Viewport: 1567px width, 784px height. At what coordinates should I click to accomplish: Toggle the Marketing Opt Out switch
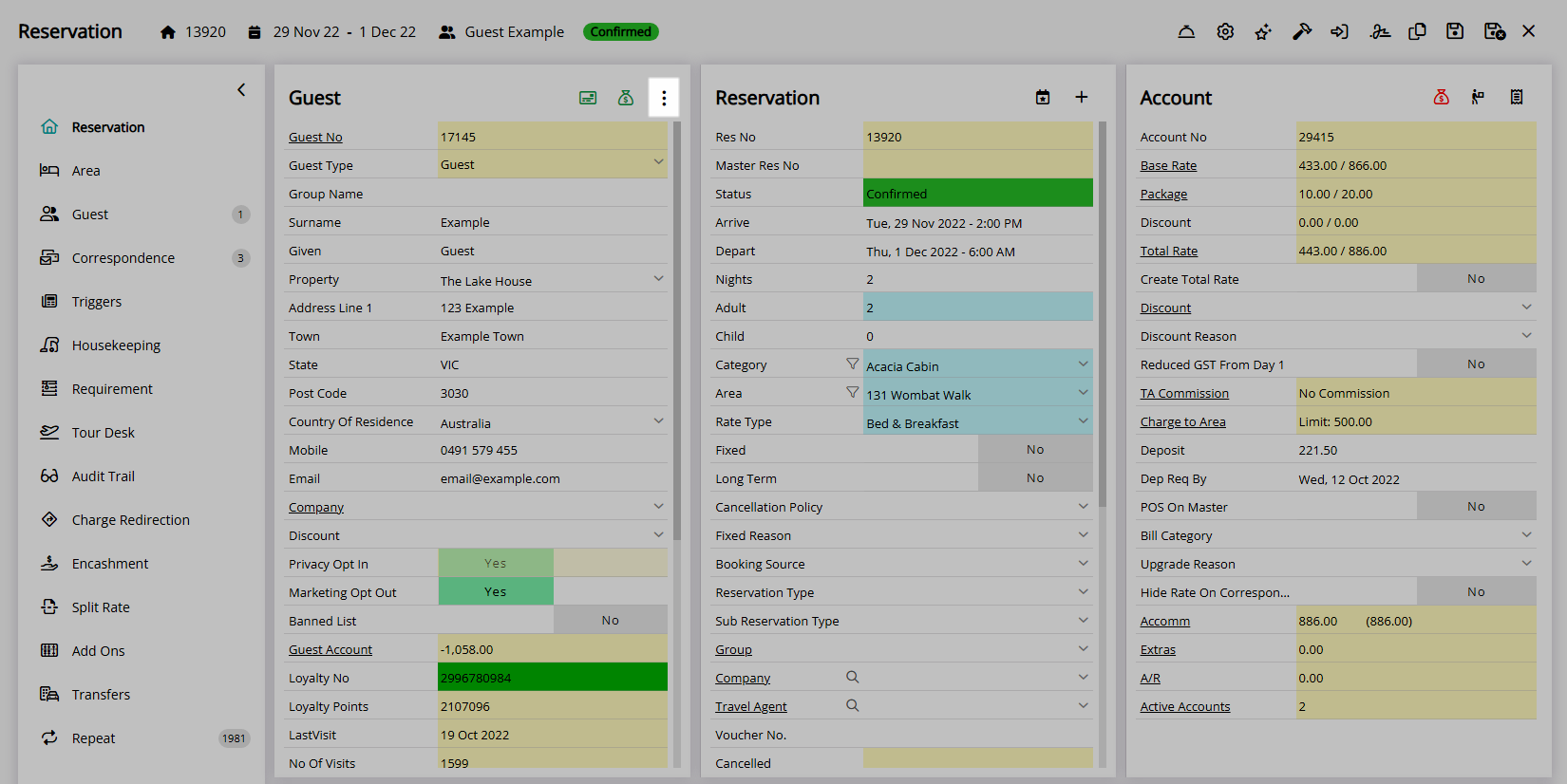pos(553,591)
